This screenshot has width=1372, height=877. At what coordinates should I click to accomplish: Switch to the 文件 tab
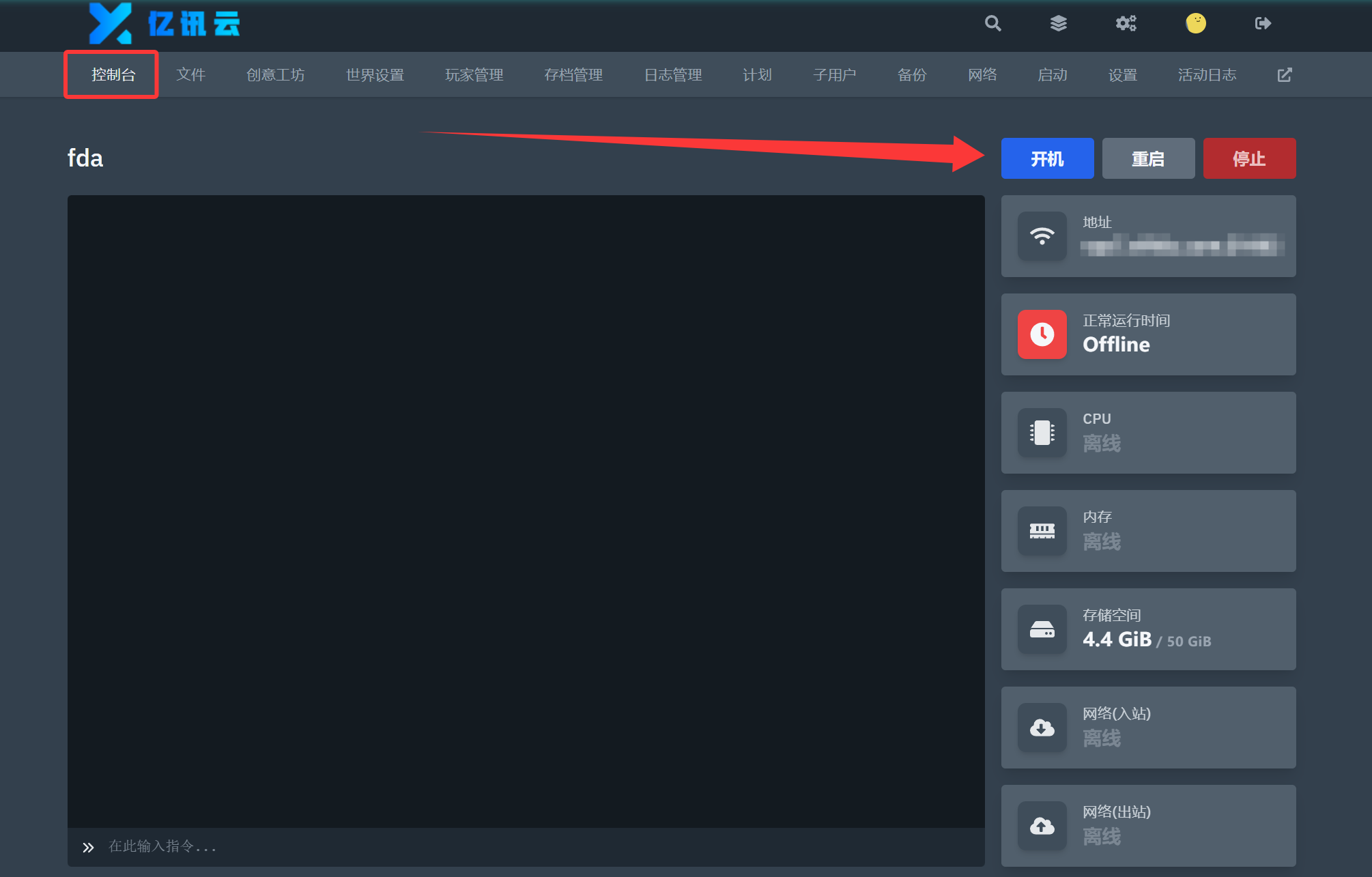(x=191, y=75)
